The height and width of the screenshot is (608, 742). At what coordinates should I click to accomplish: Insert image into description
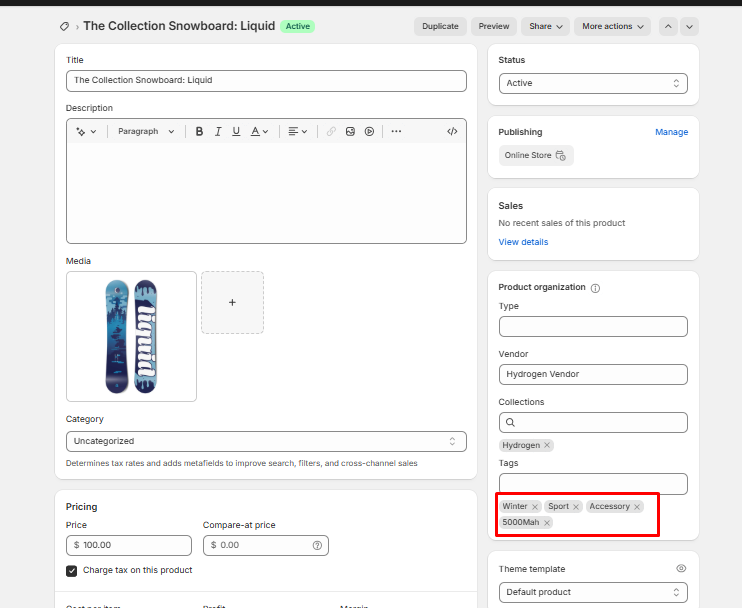[350, 132]
